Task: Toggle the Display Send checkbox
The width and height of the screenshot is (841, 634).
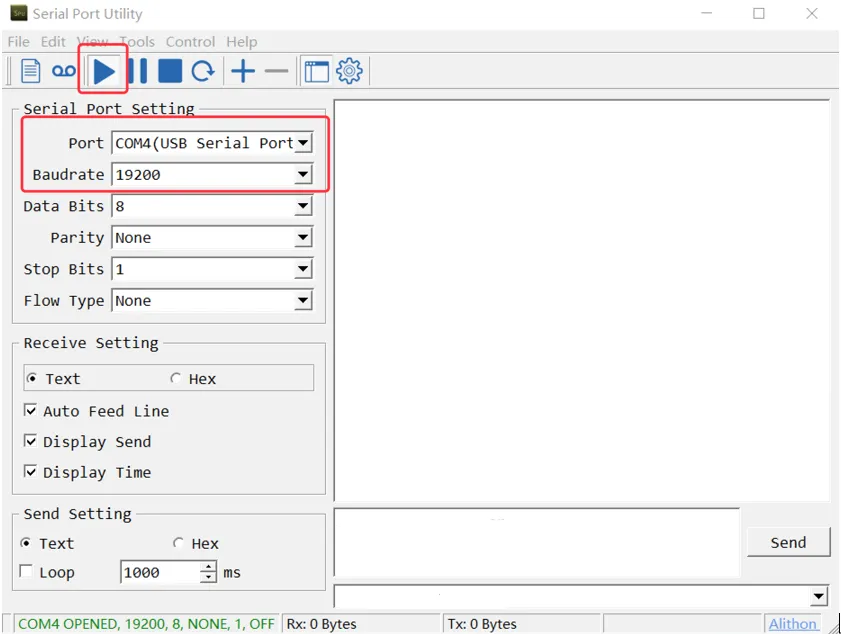Action: 31,441
